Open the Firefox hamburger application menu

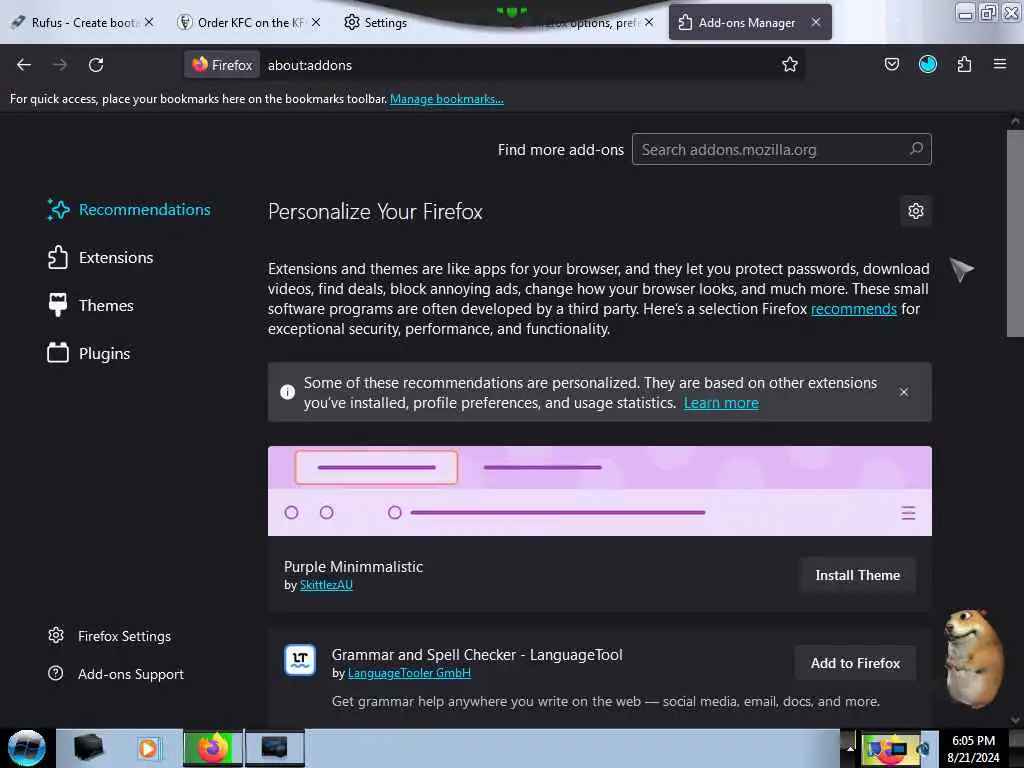coord(999,64)
